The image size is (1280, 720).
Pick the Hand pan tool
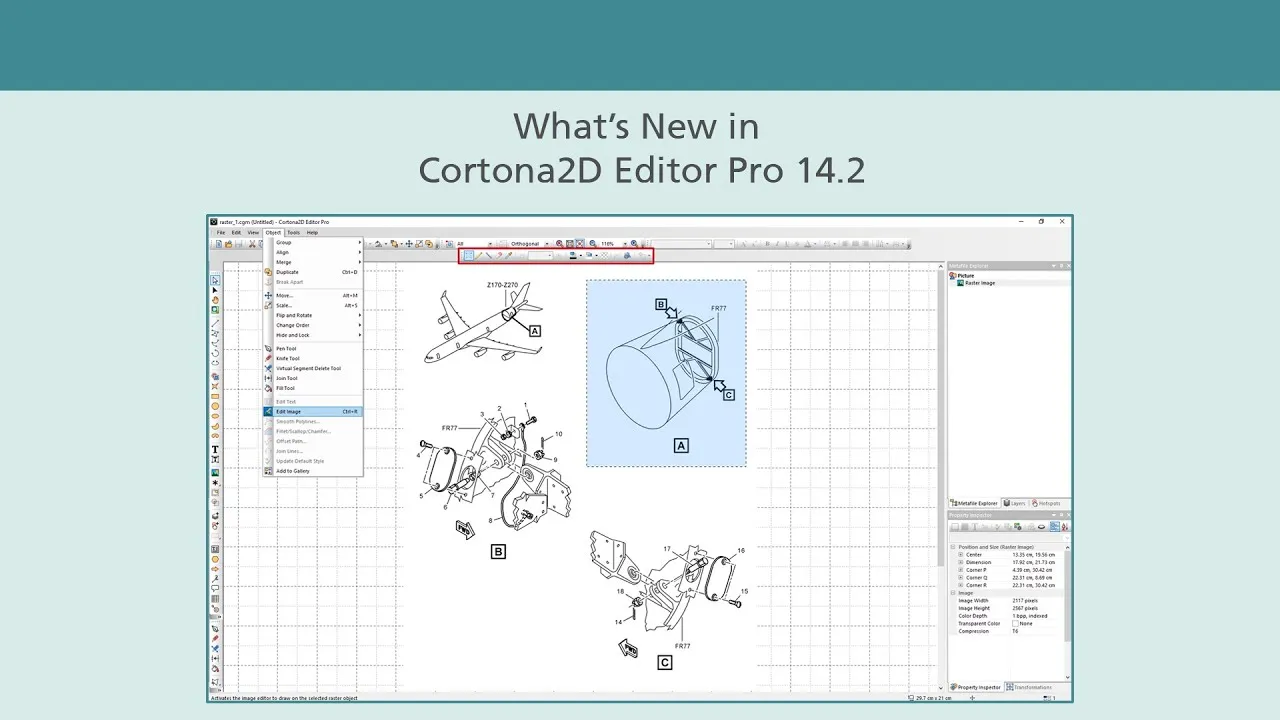tap(215, 300)
